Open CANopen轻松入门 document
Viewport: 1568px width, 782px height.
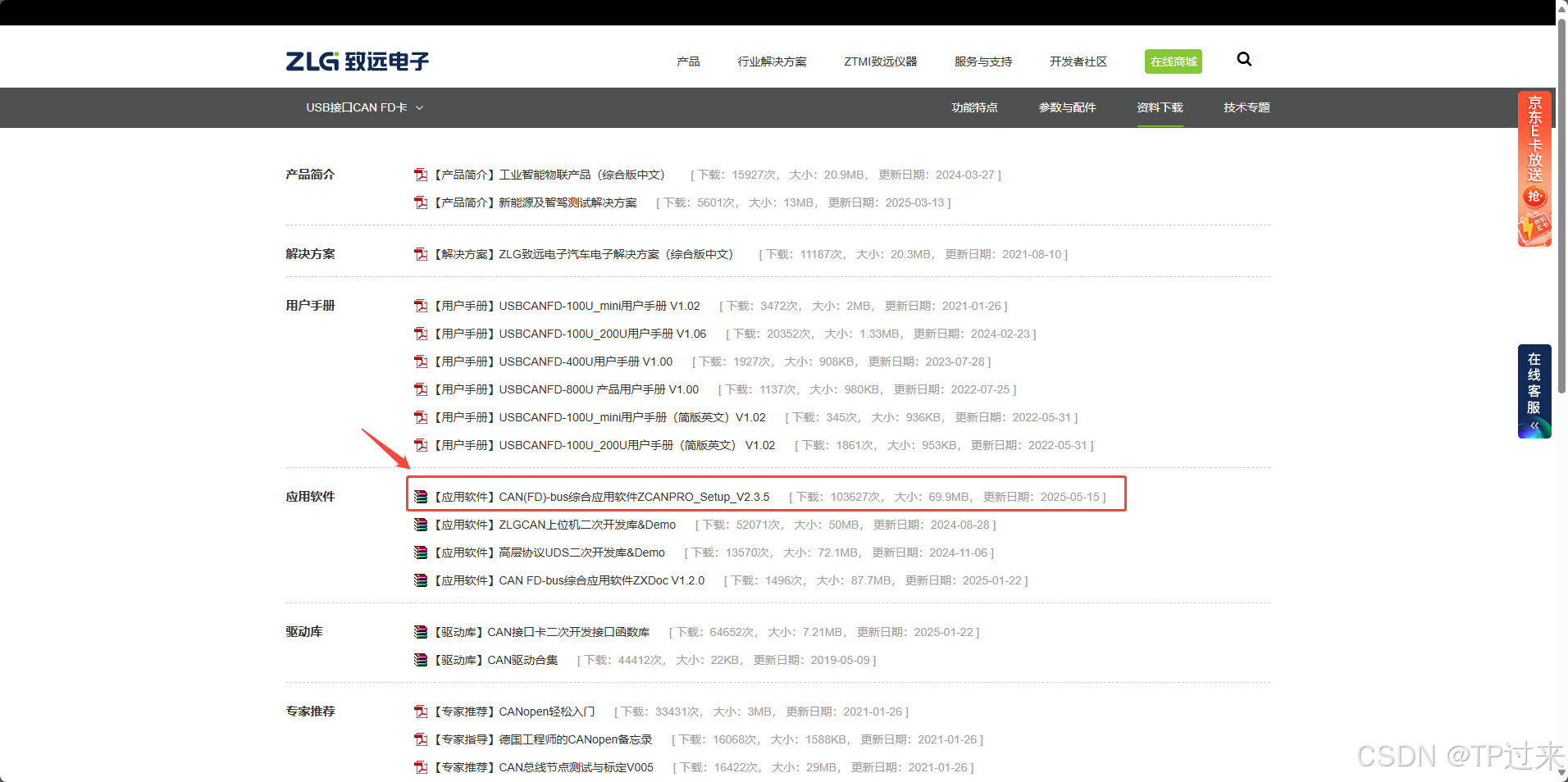click(x=514, y=712)
